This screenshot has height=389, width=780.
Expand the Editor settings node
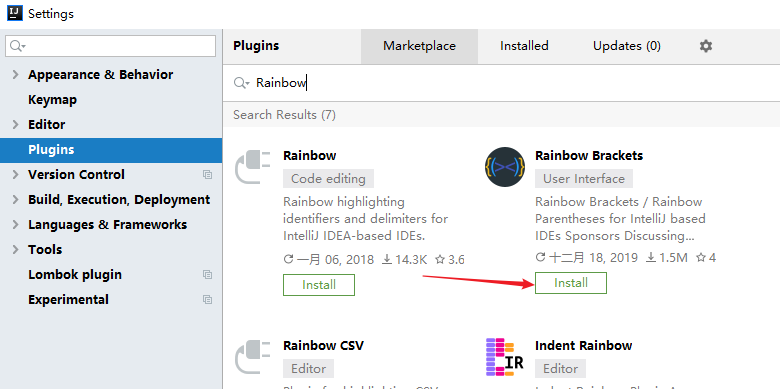pos(15,124)
